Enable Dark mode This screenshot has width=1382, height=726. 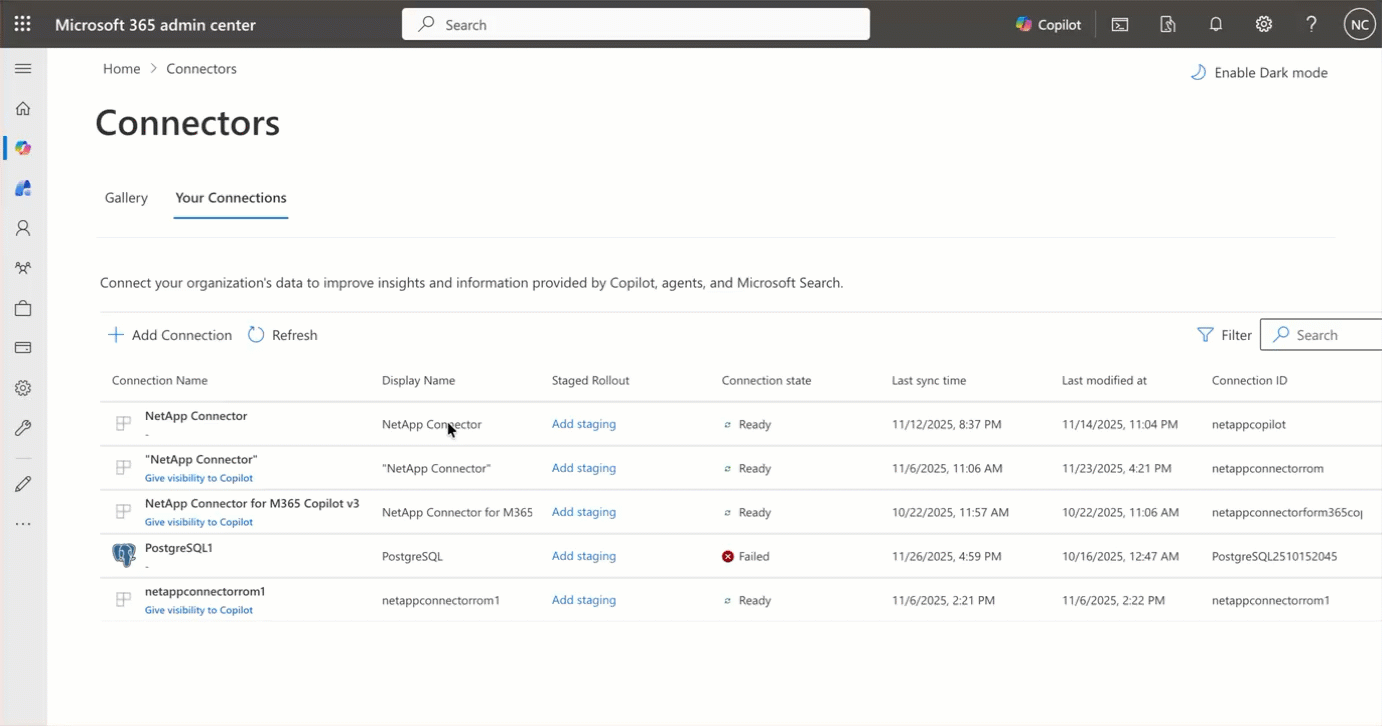1258,71
